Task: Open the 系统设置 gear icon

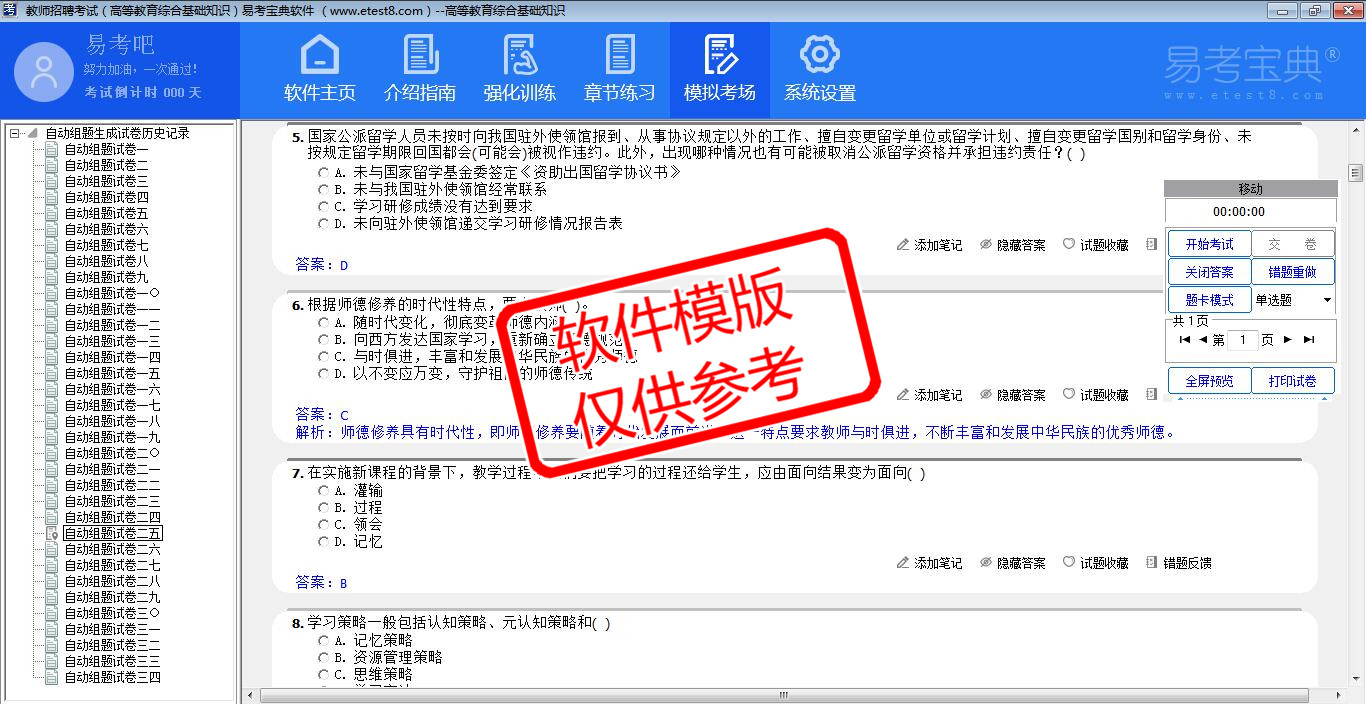Action: [x=820, y=55]
